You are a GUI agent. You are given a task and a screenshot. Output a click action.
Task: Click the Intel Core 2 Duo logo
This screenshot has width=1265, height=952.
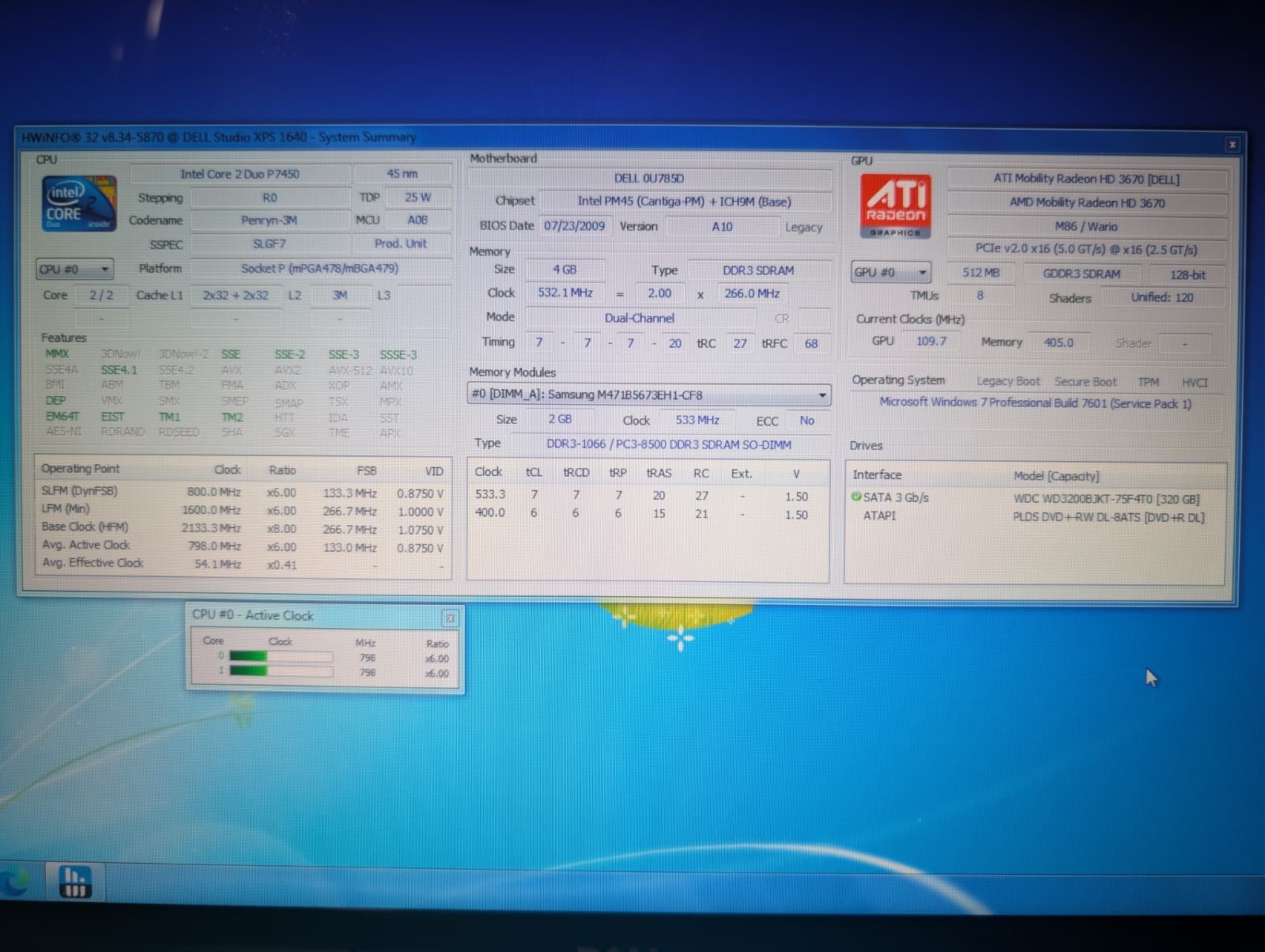click(79, 203)
